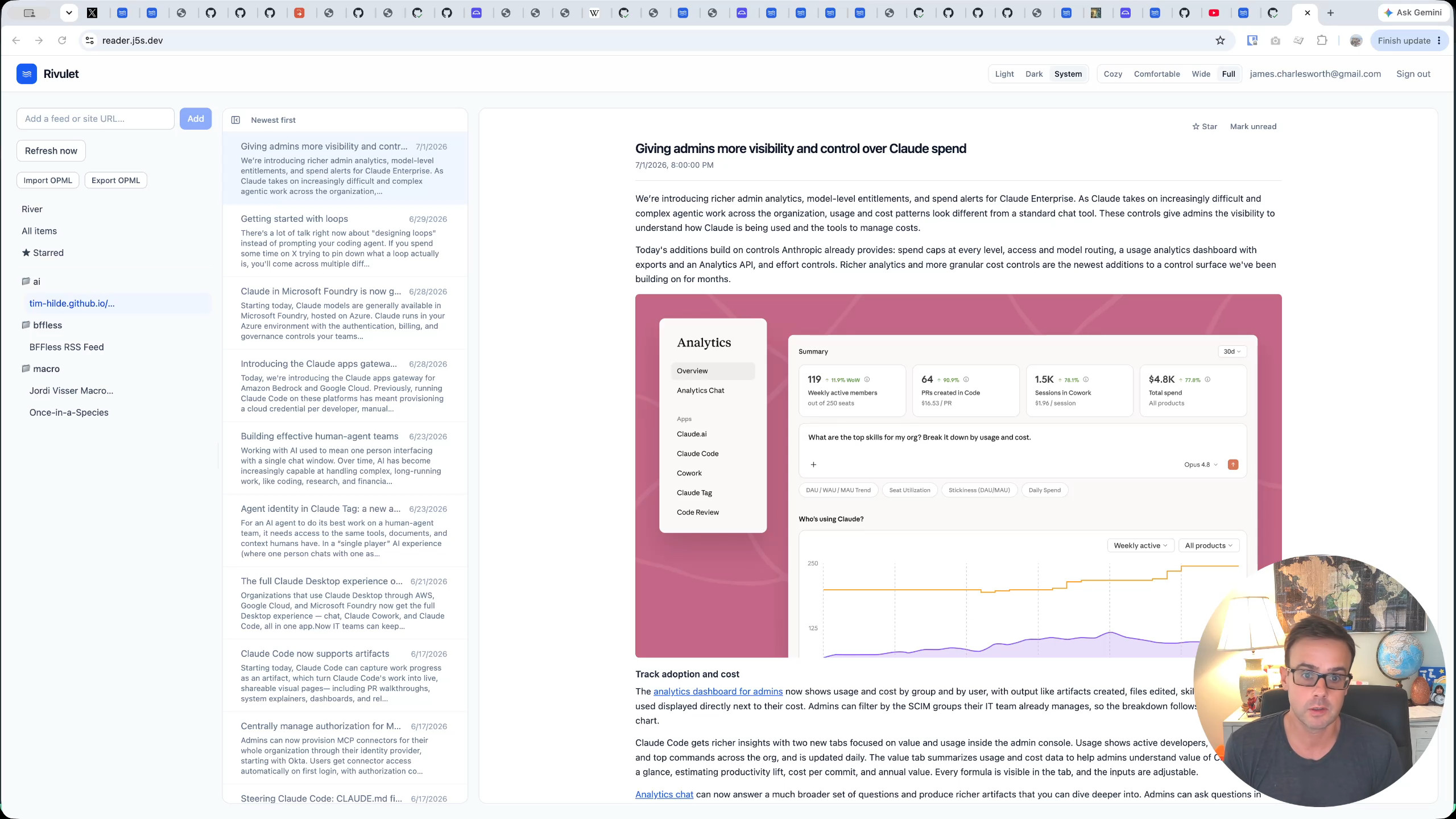1456x819 pixels.
Task: Switch theme to Dark
Action: (1034, 74)
